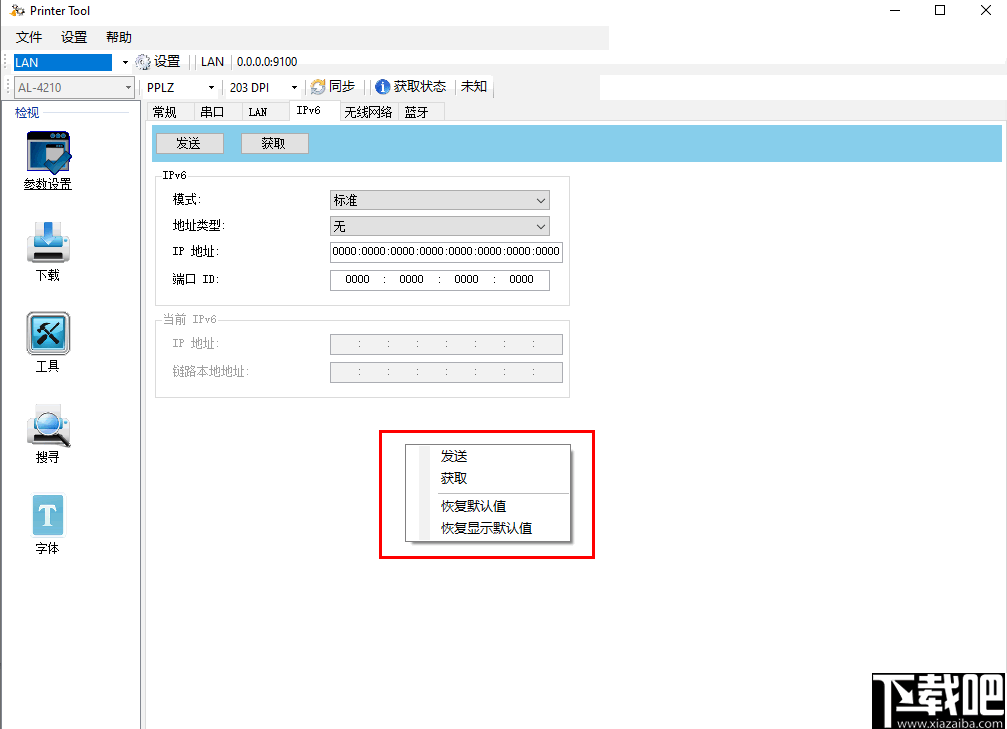
Task: Open the 模式 dropdown showing 标准
Action: [438, 200]
